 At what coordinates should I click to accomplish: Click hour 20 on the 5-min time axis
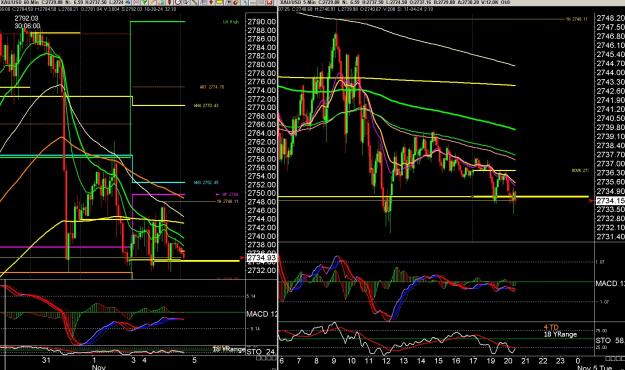pos(508,361)
